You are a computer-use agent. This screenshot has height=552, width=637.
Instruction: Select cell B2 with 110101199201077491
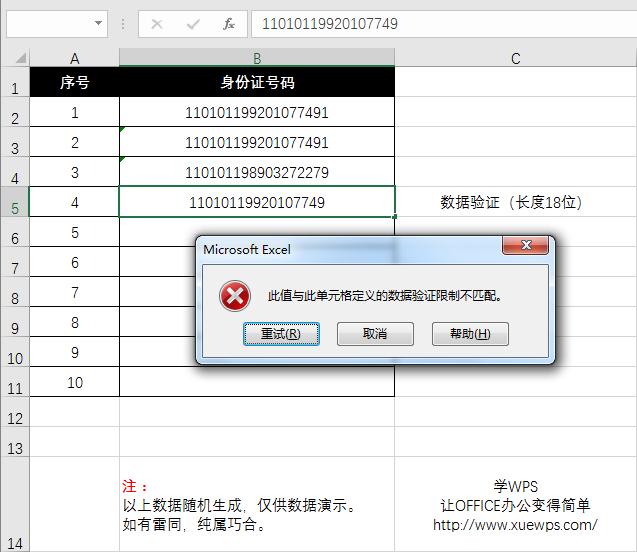257,112
